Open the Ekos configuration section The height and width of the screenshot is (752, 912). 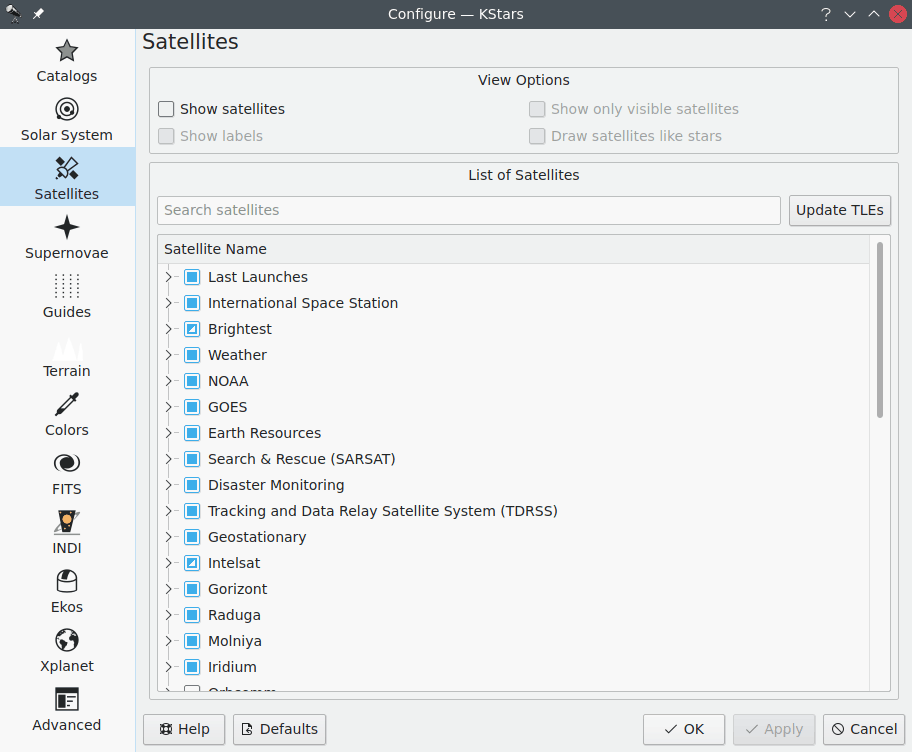[x=66, y=590]
